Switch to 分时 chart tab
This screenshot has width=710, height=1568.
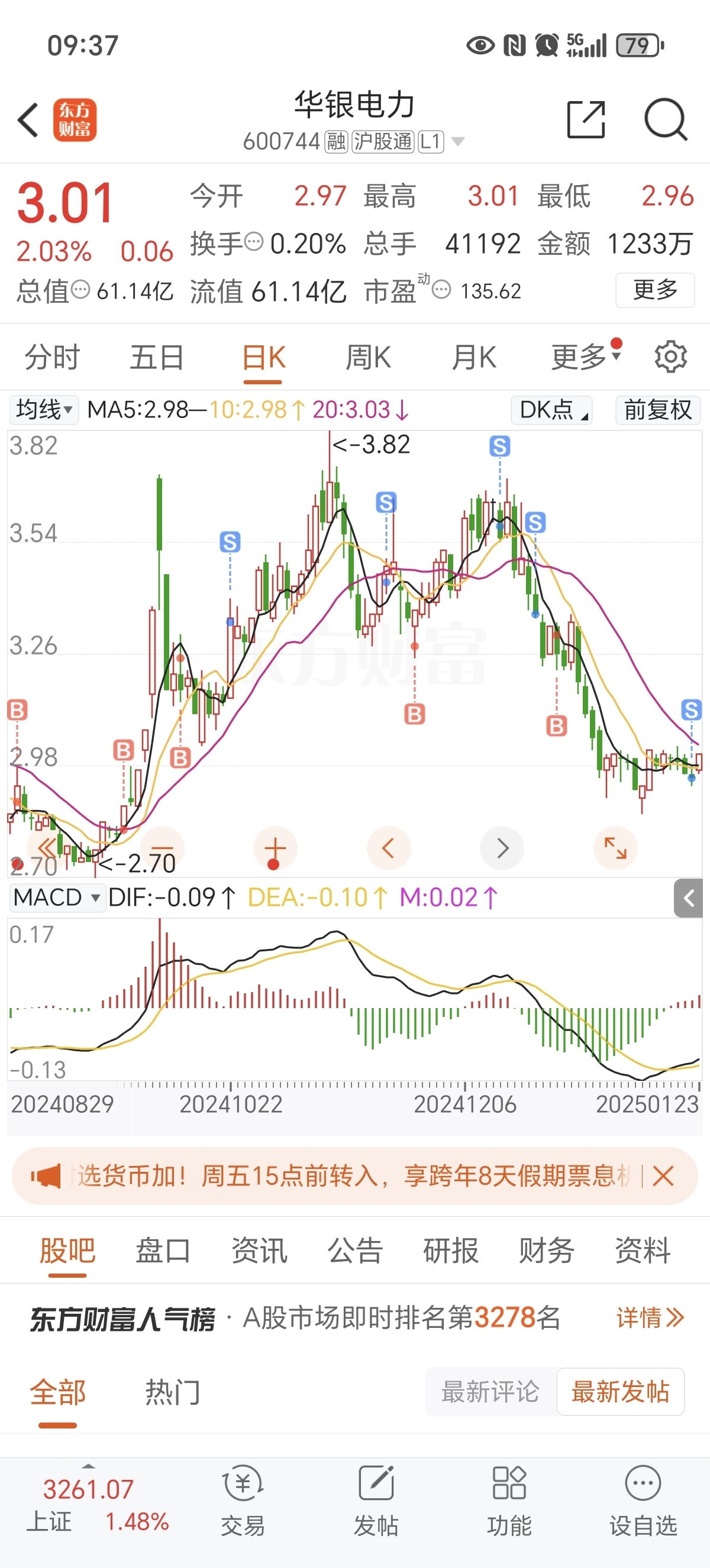(53, 357)
